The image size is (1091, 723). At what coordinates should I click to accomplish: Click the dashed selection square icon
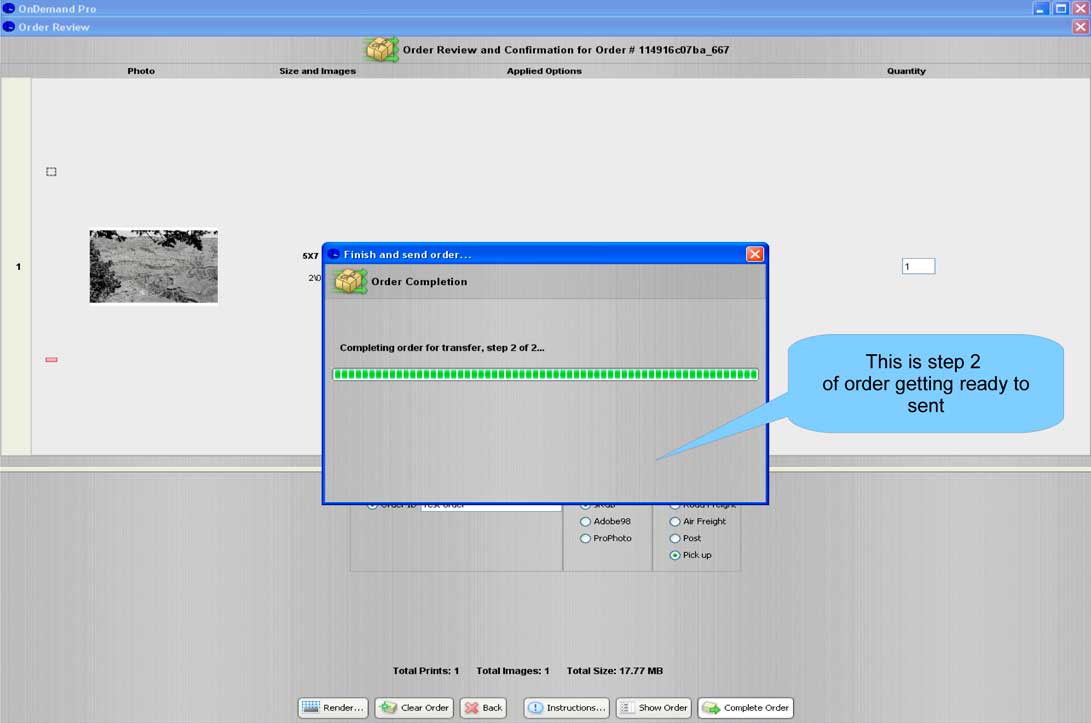[51, 172]
